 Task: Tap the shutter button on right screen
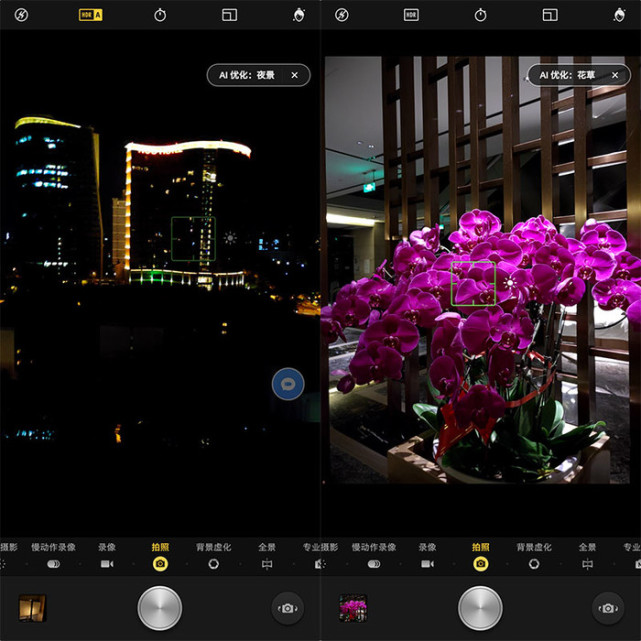[x=480, y=608]
